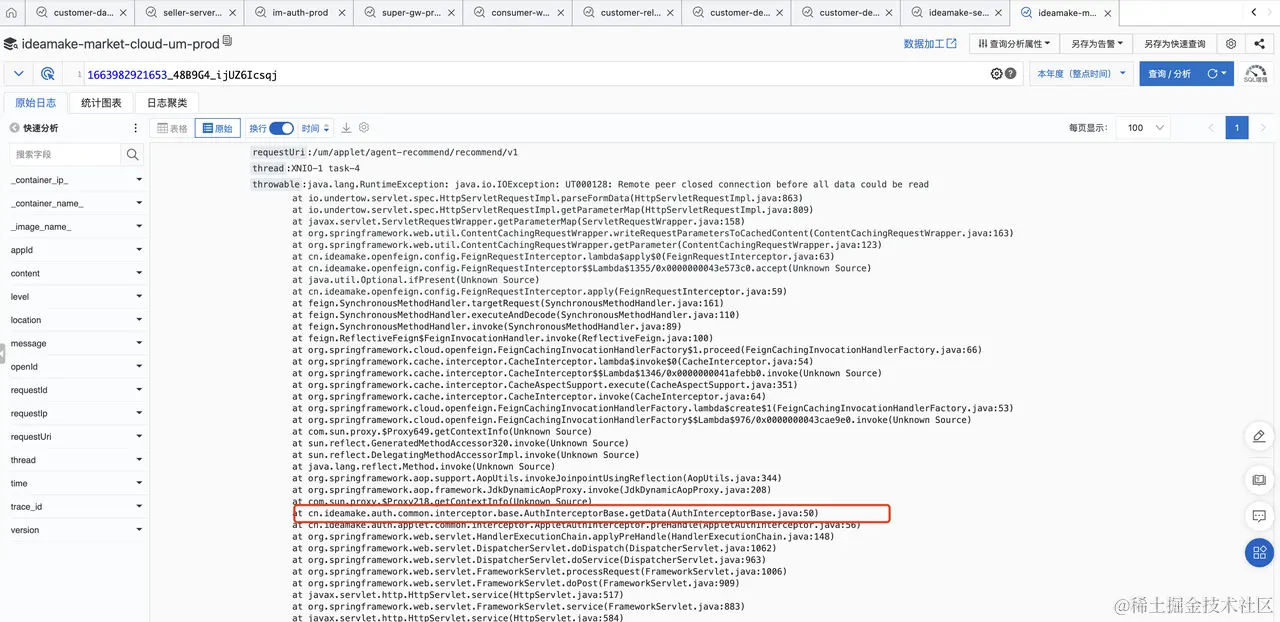Go to the previous page arrow
Image resolution: width=1280 pixels, height=622 pixels.
[x=1211, y=128]
